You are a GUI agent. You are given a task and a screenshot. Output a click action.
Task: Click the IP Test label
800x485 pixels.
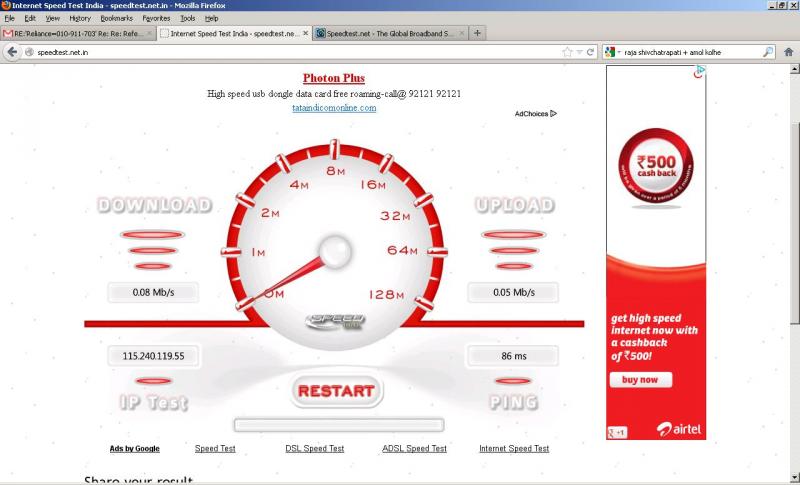154,402
